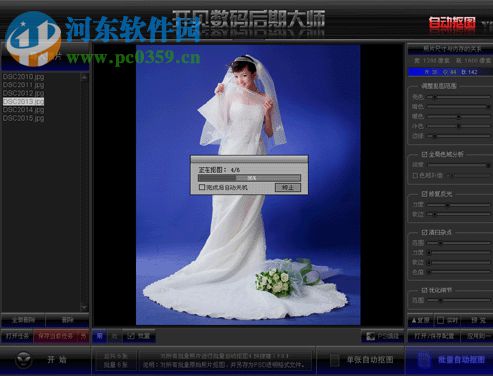
Task: Select file DSC2011.jpg in the list
Action: point(23,85)
